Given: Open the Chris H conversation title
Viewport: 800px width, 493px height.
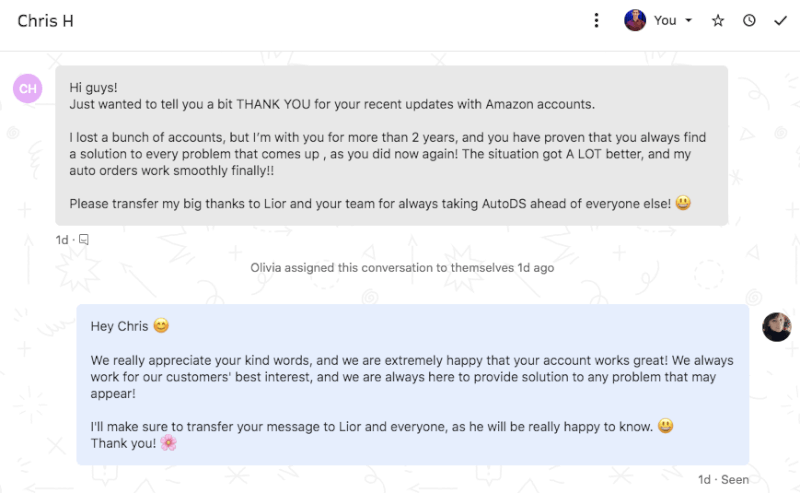Looking at the screenshot, I should [x=45, y=21].
